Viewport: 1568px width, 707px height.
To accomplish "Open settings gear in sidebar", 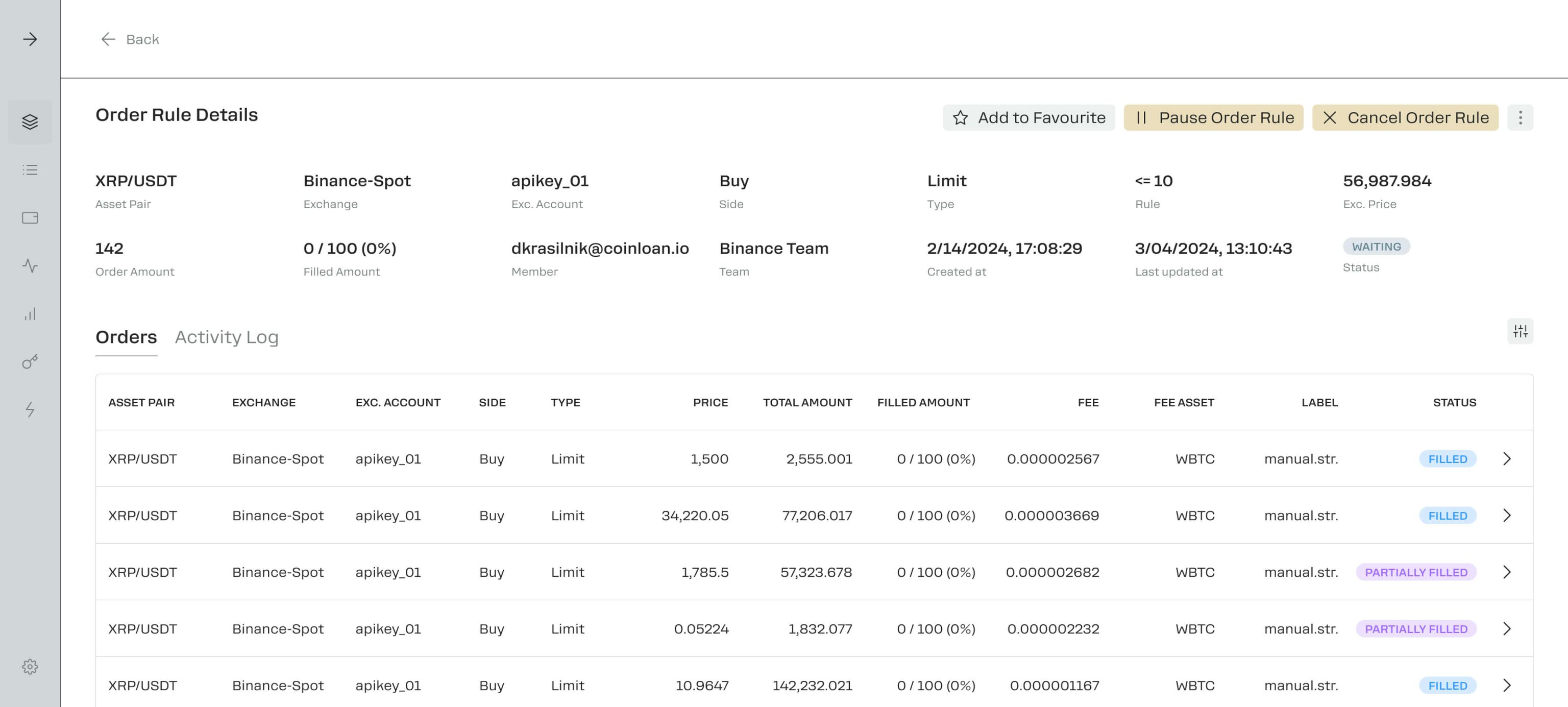I will tap(30, 667).
